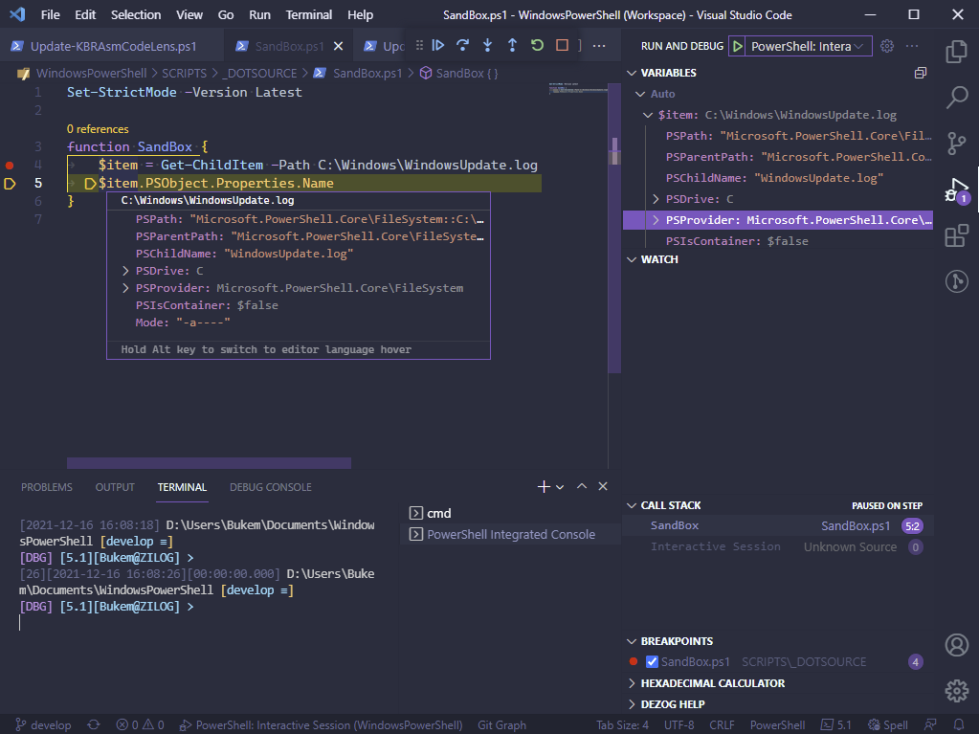Viewport: 979px width, 734px height.
Task: Click the develop branch in the status bar
Action: tap(43, 725)
